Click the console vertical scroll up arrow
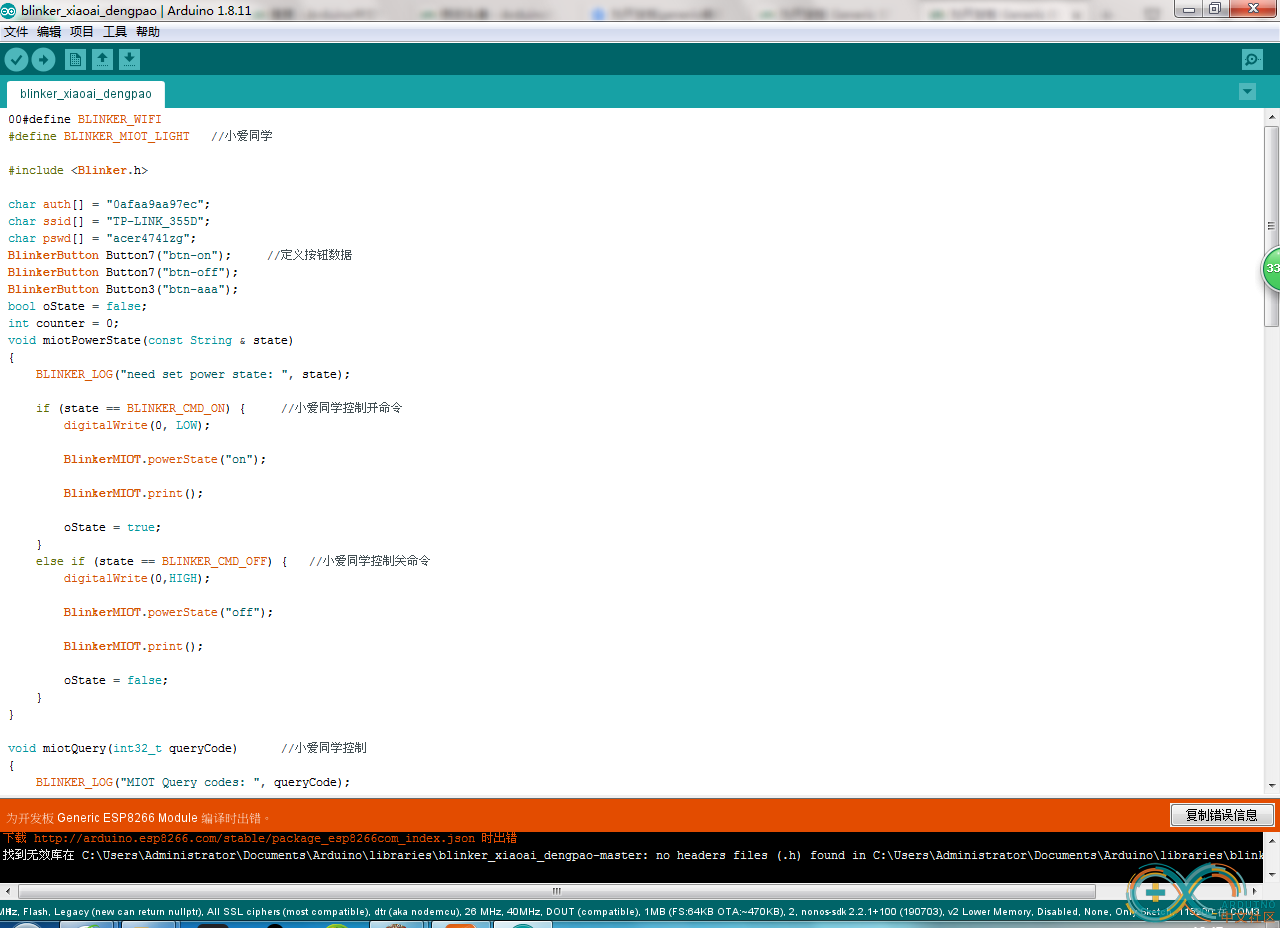Viewport: 1280px width, 928px height. point(1272,839)
